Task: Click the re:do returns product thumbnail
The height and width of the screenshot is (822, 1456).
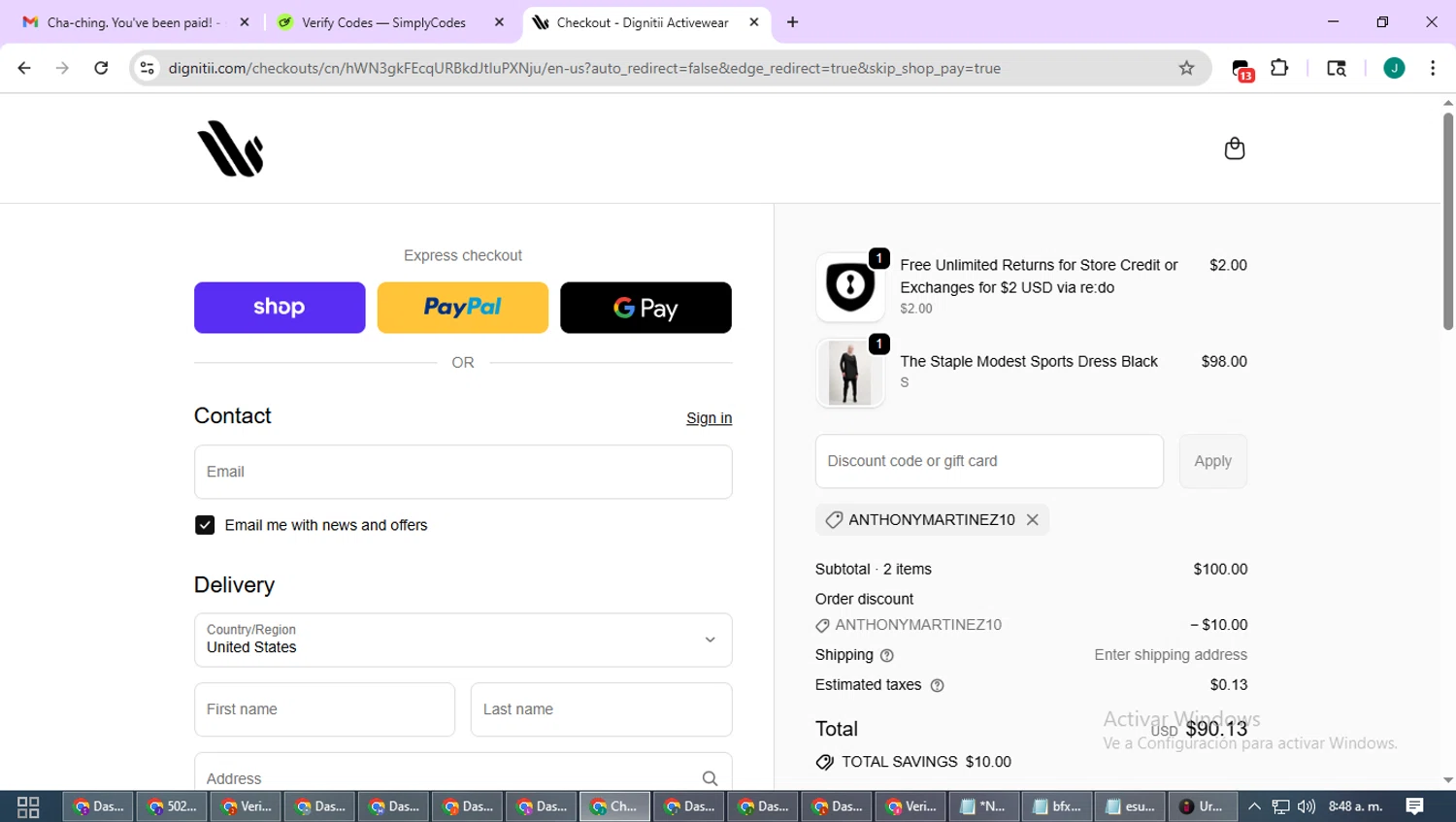Action: (x=850, y=286)
